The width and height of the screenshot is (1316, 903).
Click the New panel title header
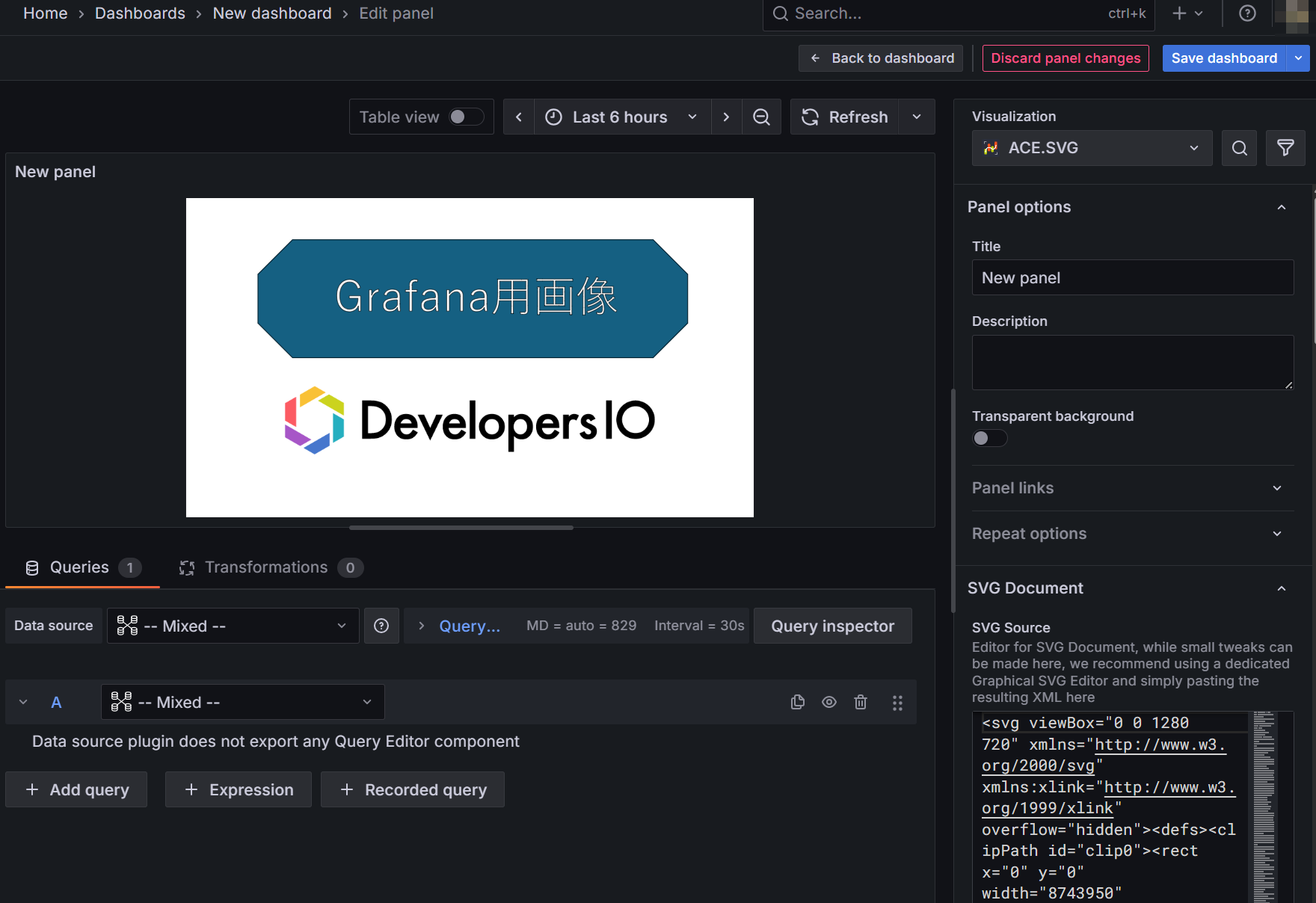coord(55,172)
